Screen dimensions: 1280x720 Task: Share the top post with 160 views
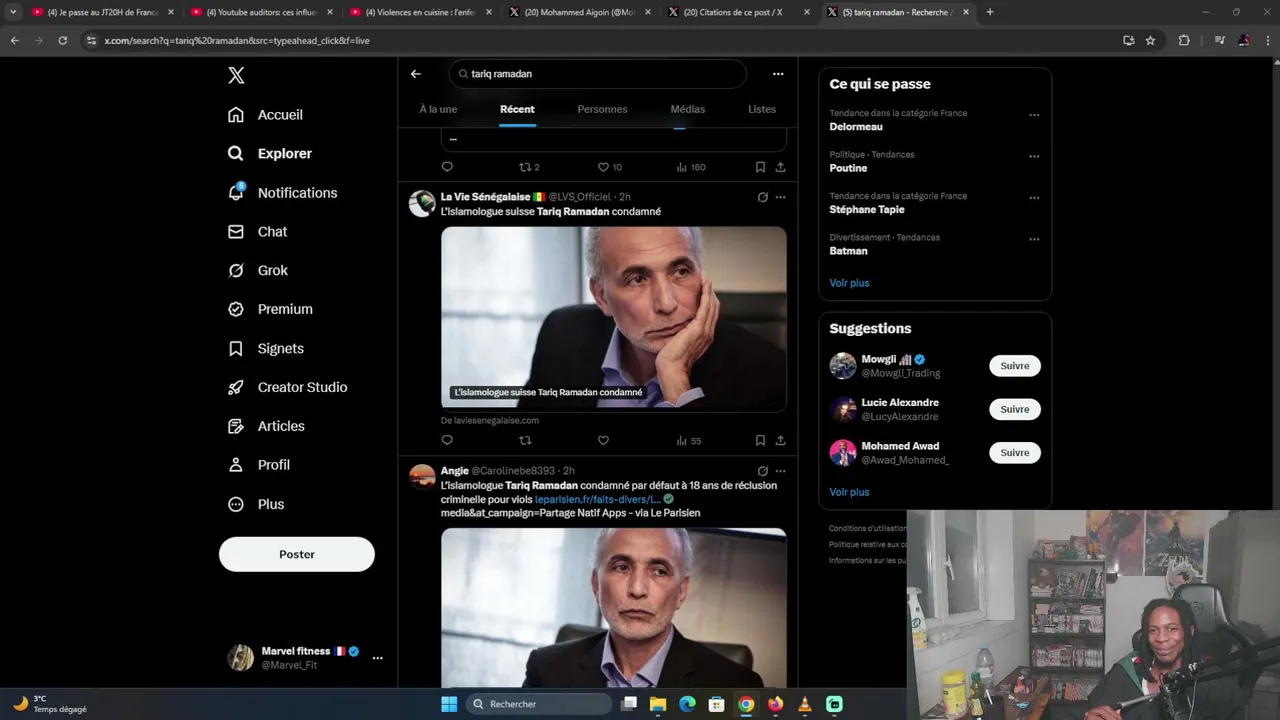point(780,167)
